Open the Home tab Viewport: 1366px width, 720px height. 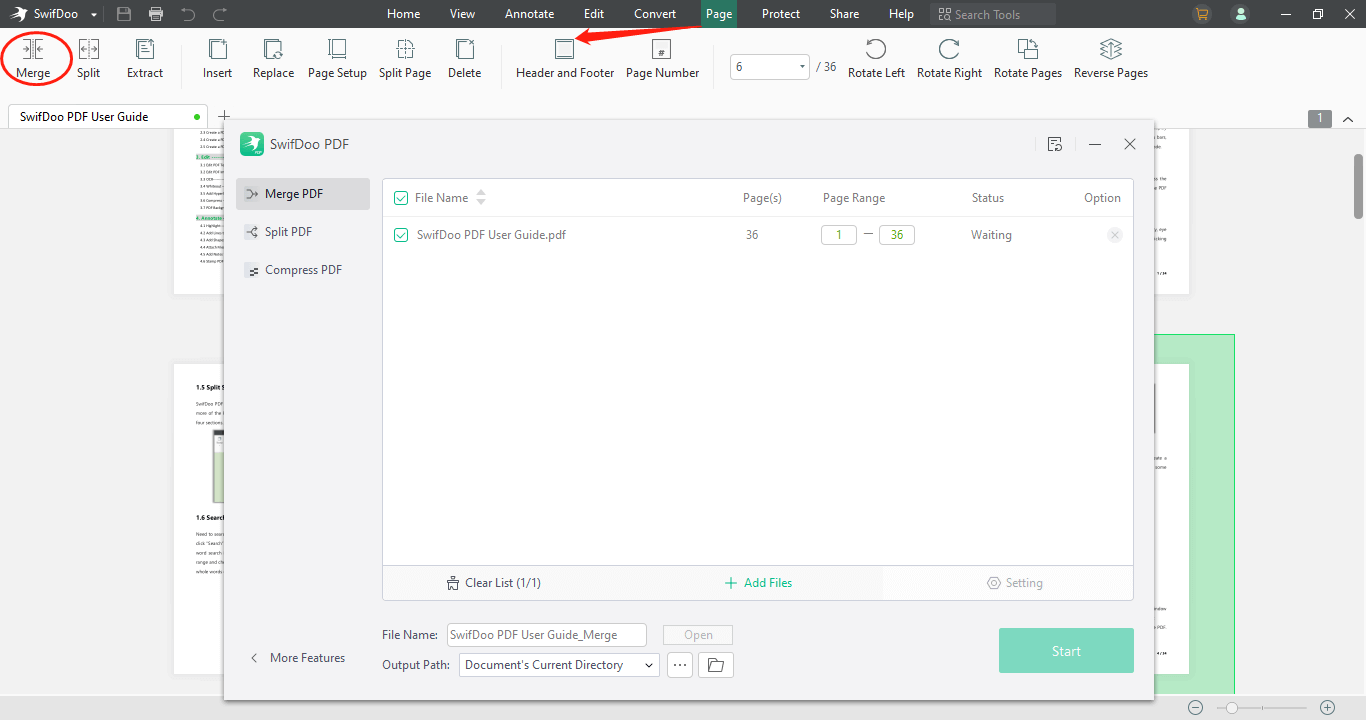pyautogui.click(x=404, y=14)
